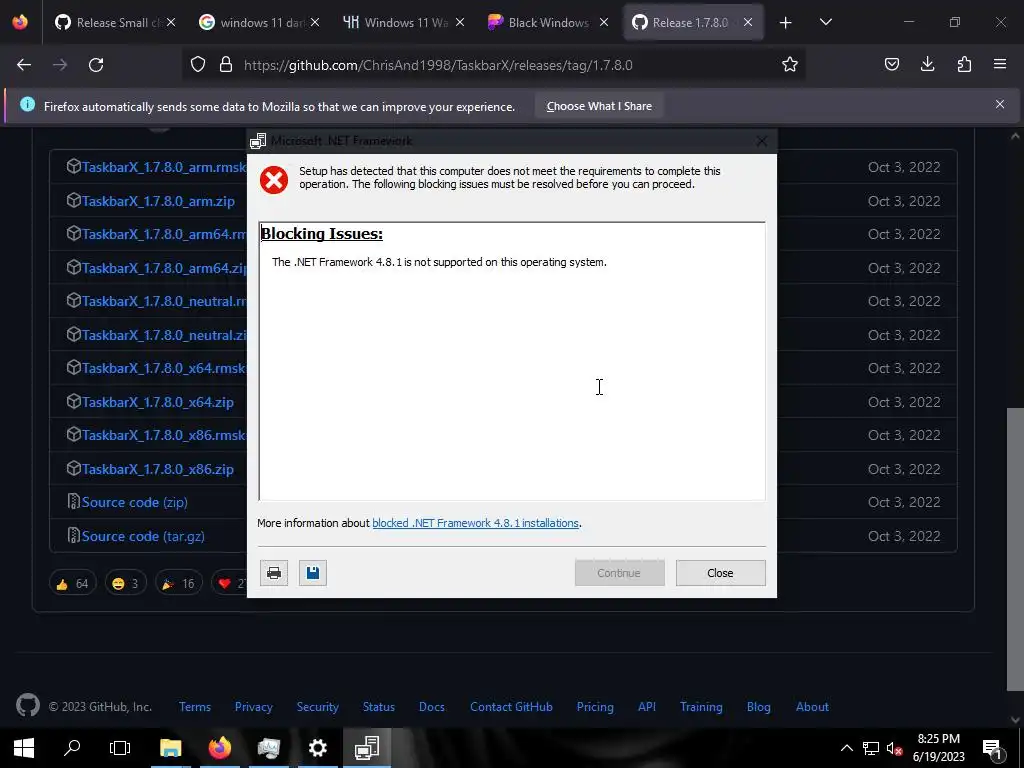Show site security lock information

click(226, 65)
